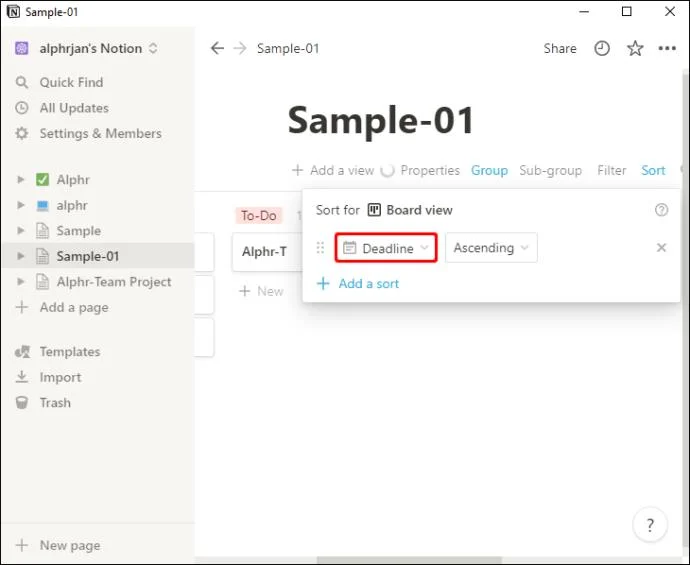The image size is (690, 565).
Task: Open page history clock icon
Action: [602, 48]
